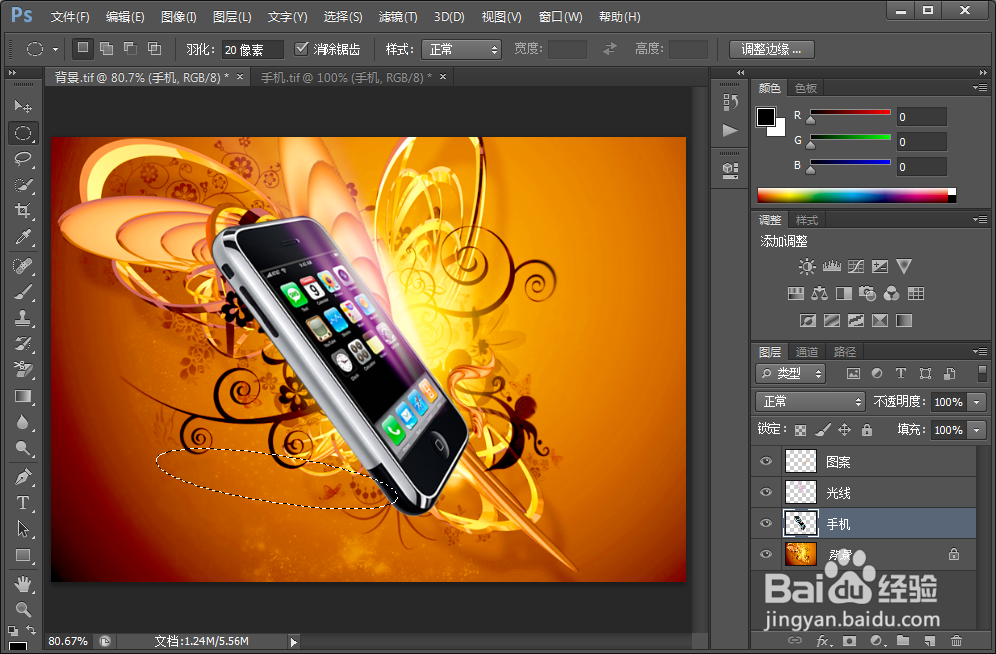Close the 背景.tif document tab
996x654 pixels.
point(240,77)
